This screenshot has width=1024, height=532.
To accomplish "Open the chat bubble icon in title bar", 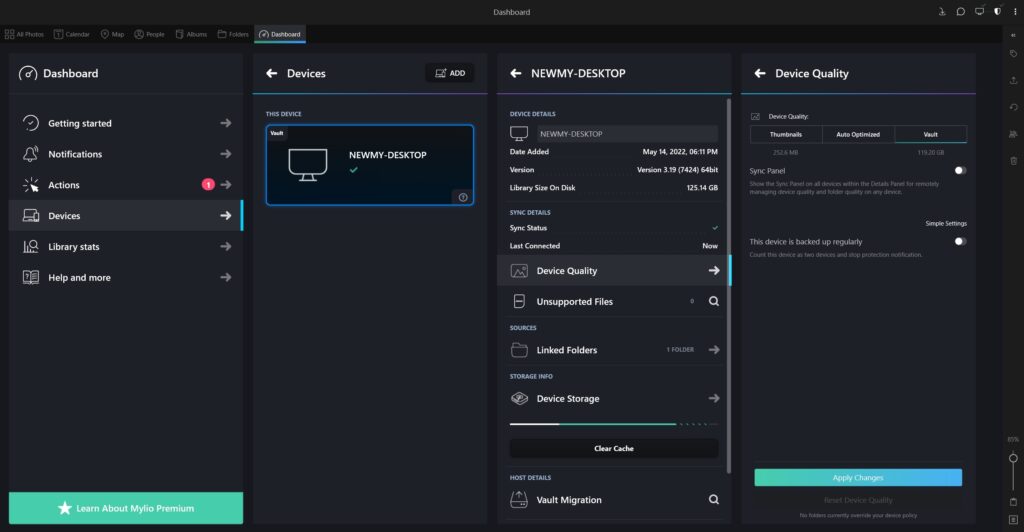I will click(960, 12).
